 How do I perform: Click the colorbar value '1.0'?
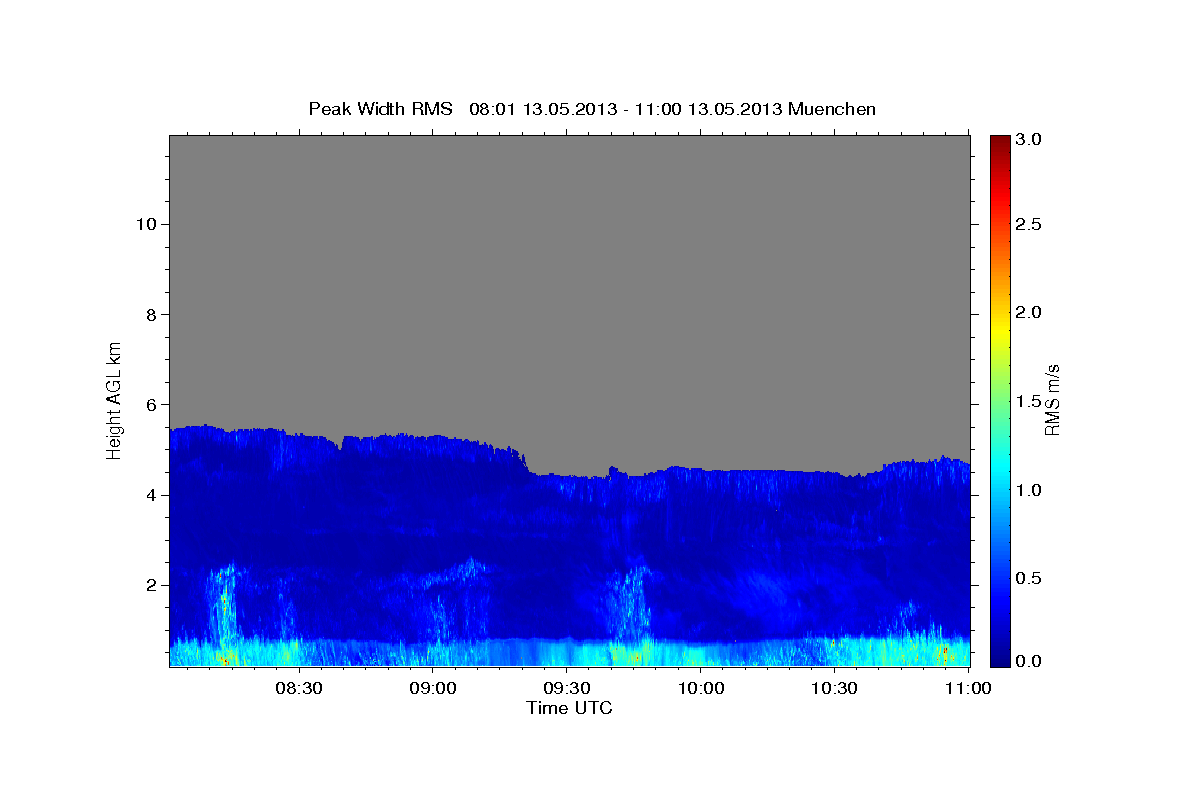(x=1029, y=490)
